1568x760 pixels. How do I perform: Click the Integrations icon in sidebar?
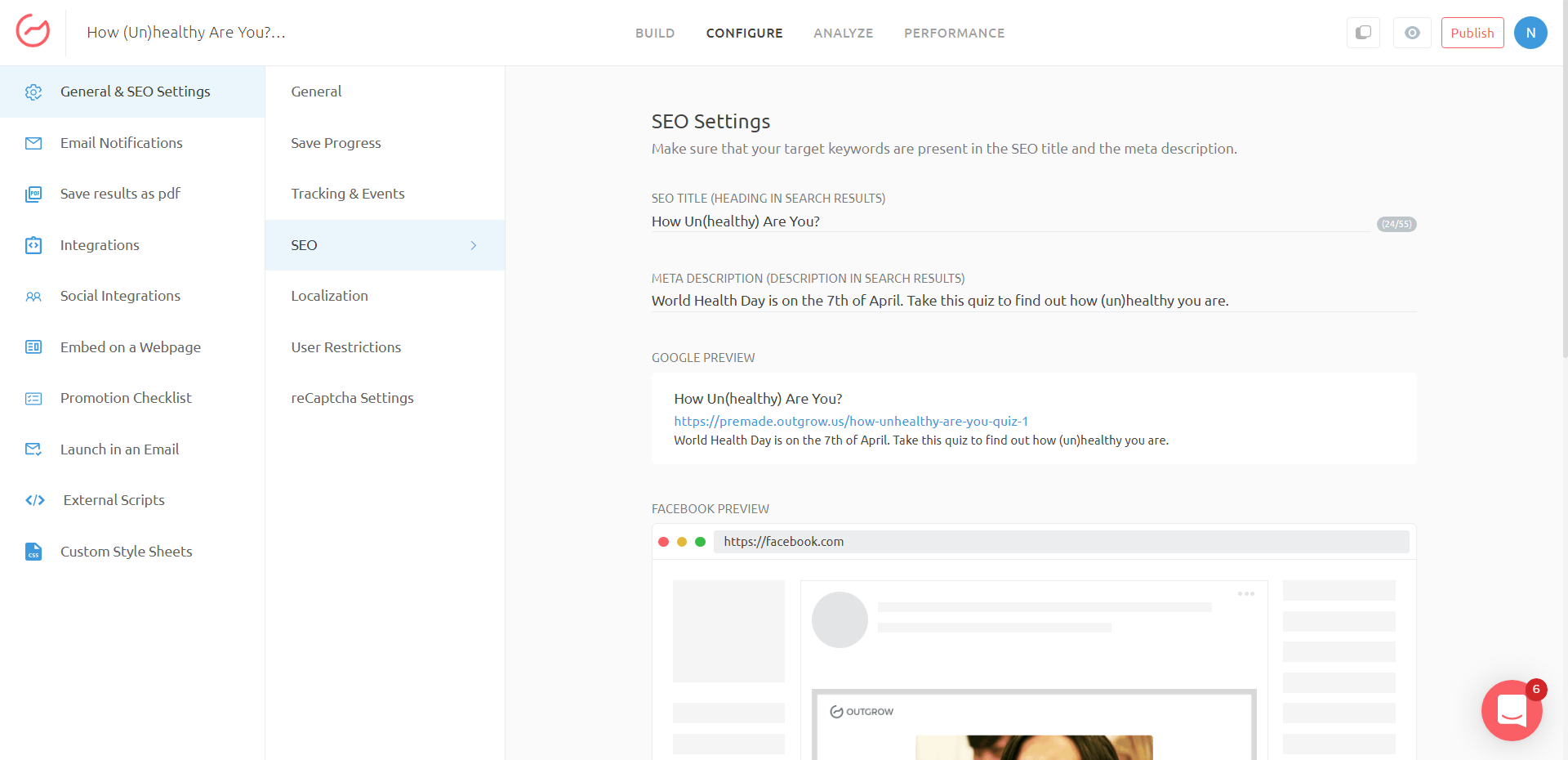(x=33, y=245)
